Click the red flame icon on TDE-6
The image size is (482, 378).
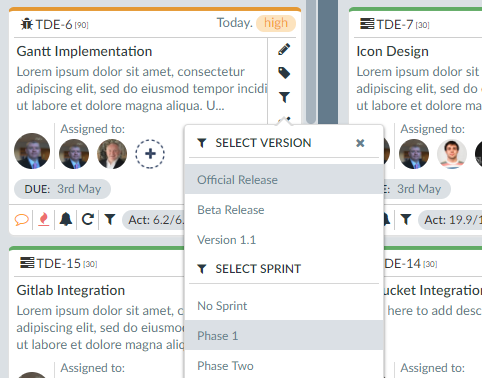tap(44, 220)
